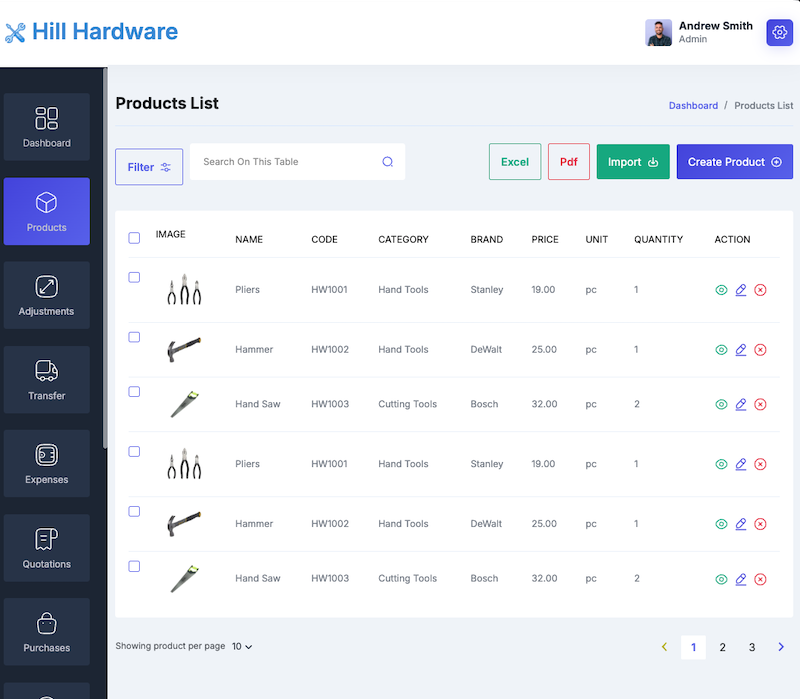Go to page 1 in pagination
The image size is (800, 699).
(693, 647)
